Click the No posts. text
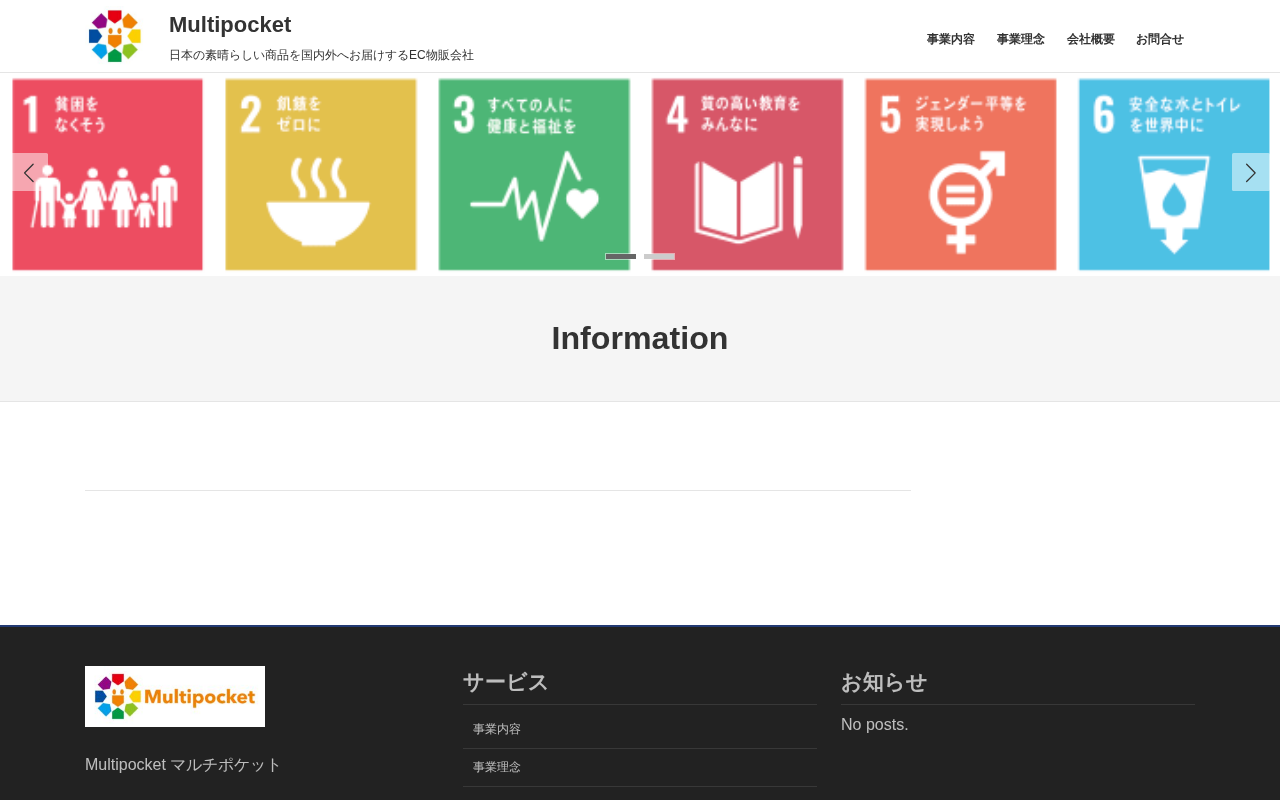 click(875, 725)
